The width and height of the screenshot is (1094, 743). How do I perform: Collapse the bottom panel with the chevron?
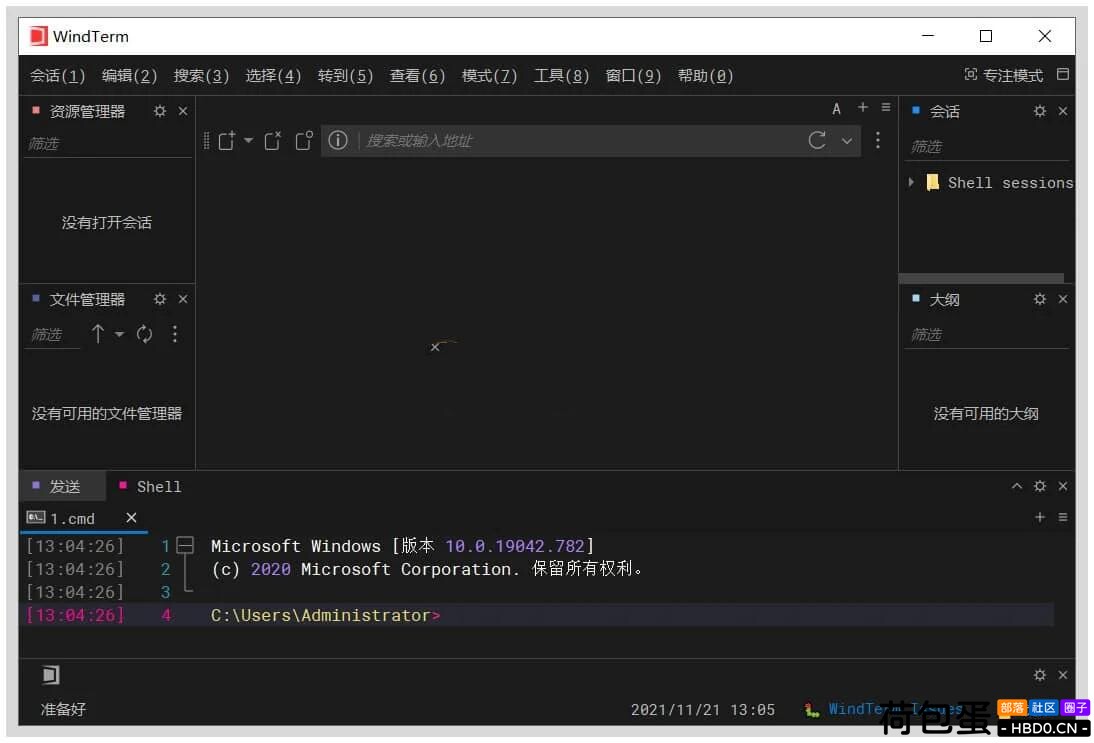[x=1017, y=486]
